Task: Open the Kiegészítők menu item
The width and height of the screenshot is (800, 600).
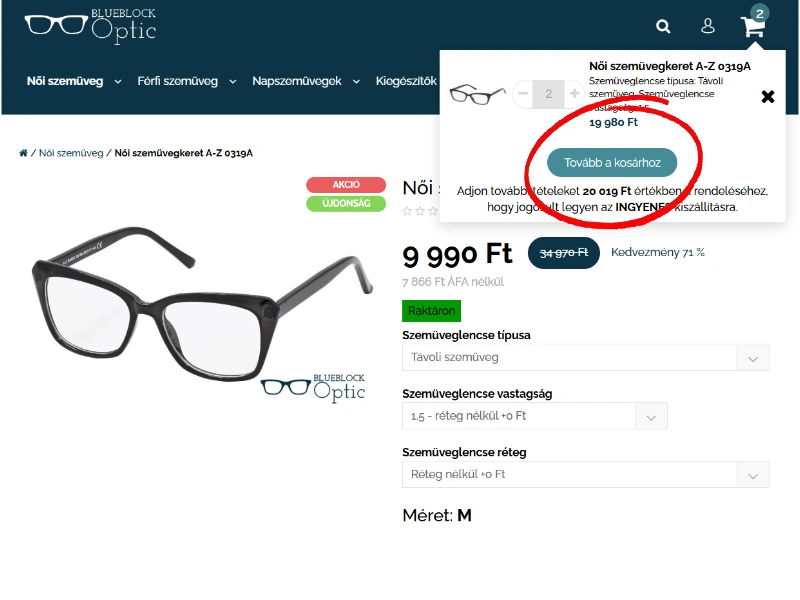Action: 406,81
